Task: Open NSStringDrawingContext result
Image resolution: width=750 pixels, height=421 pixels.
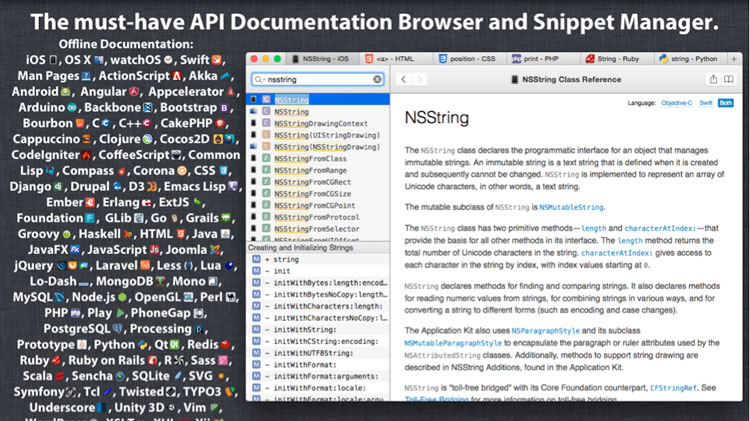Action: click(x=318, y=123)
